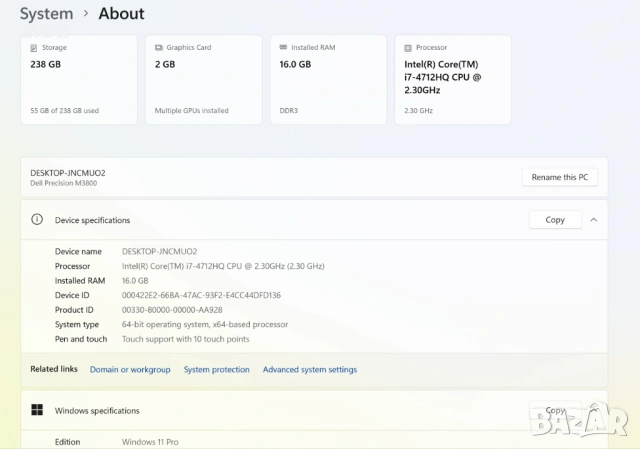Open System protection link

216,369
